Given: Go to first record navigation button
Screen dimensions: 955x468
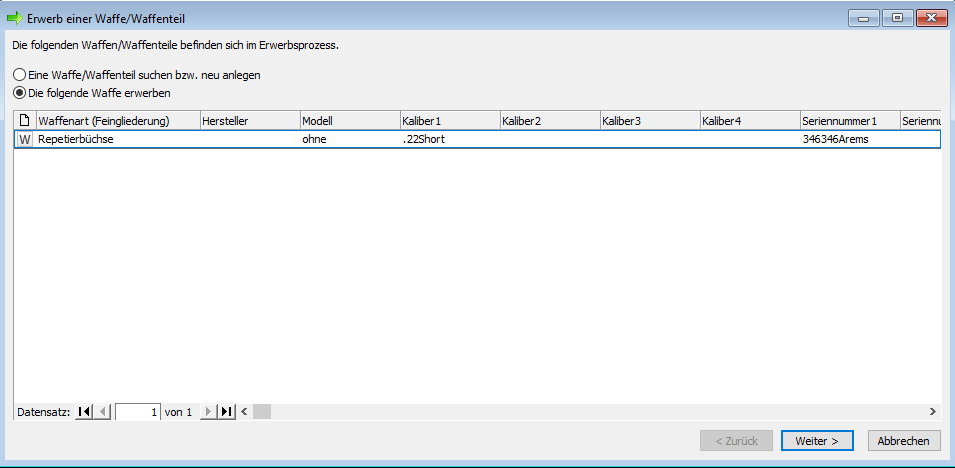Looking at the screenshot, I should click(x=85, y=411).
